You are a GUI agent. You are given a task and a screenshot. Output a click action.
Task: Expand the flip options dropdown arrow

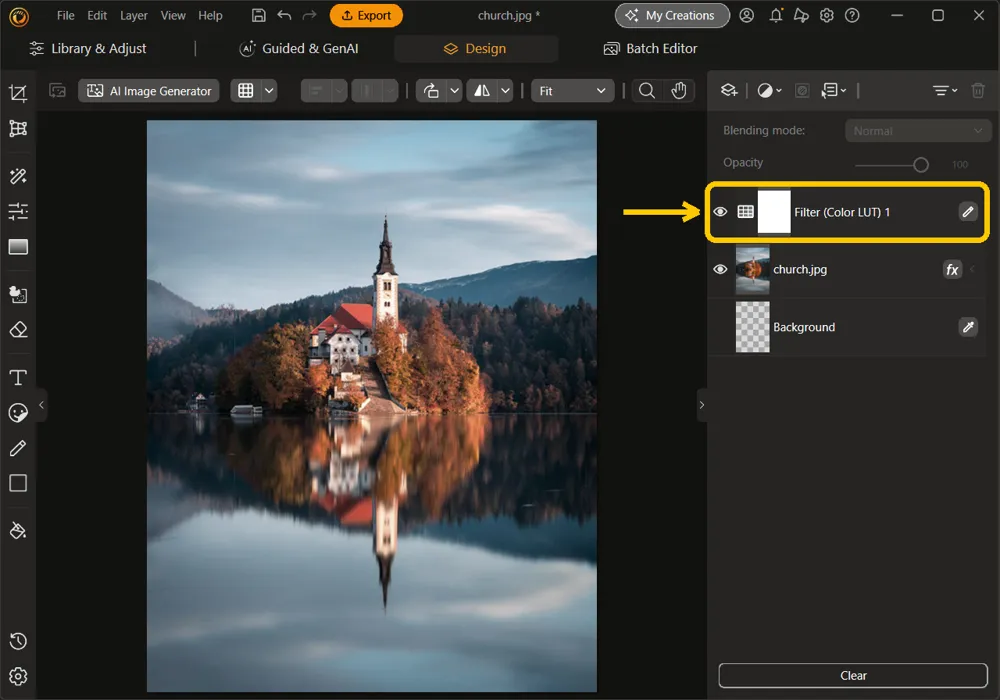point(505,91)
